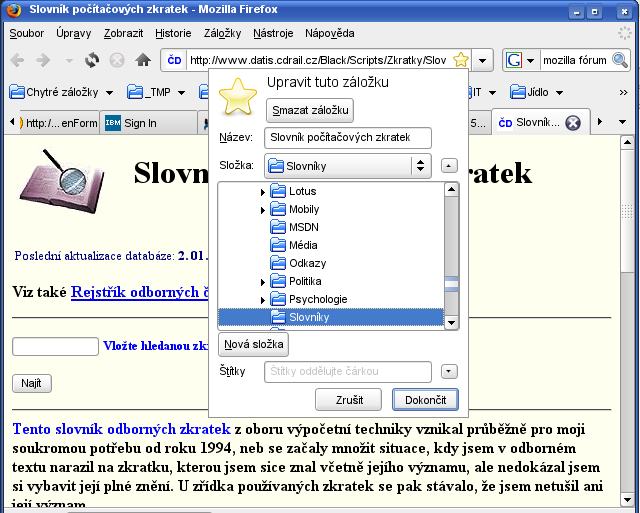This screenshot has width=640, height=513.
Task: Click the bookmark star in the address bar
Action: tap(460, 60)
